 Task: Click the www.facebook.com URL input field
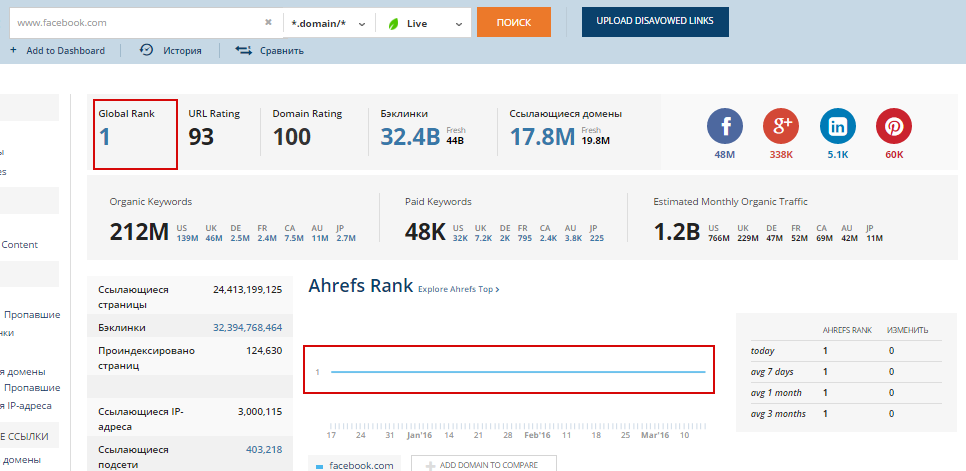[135, 22]
